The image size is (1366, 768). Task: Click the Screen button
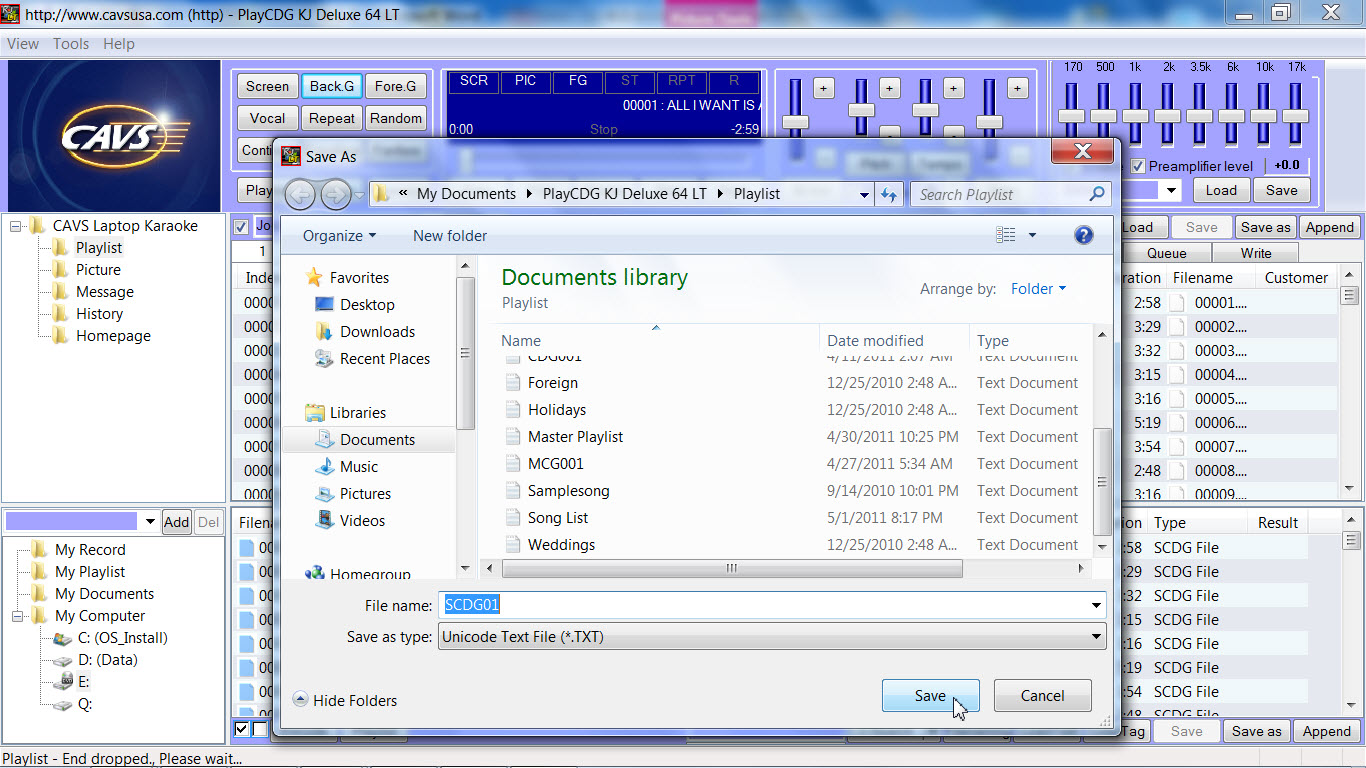click(x=267, y=86)
